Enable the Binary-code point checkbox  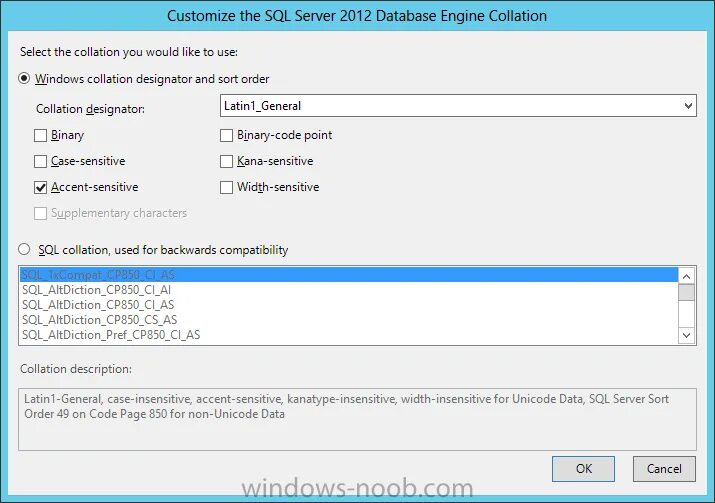pyautogui.click(x=226, y=135)
